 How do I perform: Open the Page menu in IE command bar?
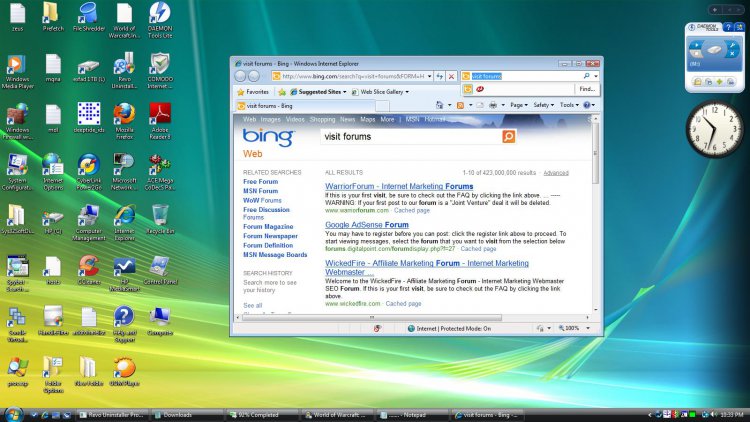pos(518,105)
